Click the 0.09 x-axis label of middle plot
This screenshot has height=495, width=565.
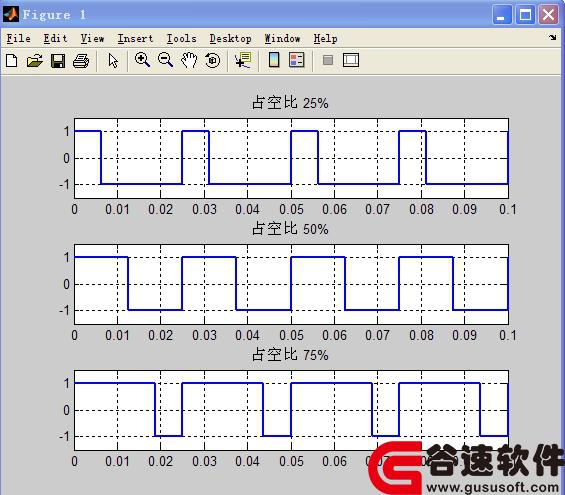coord(464,335)
